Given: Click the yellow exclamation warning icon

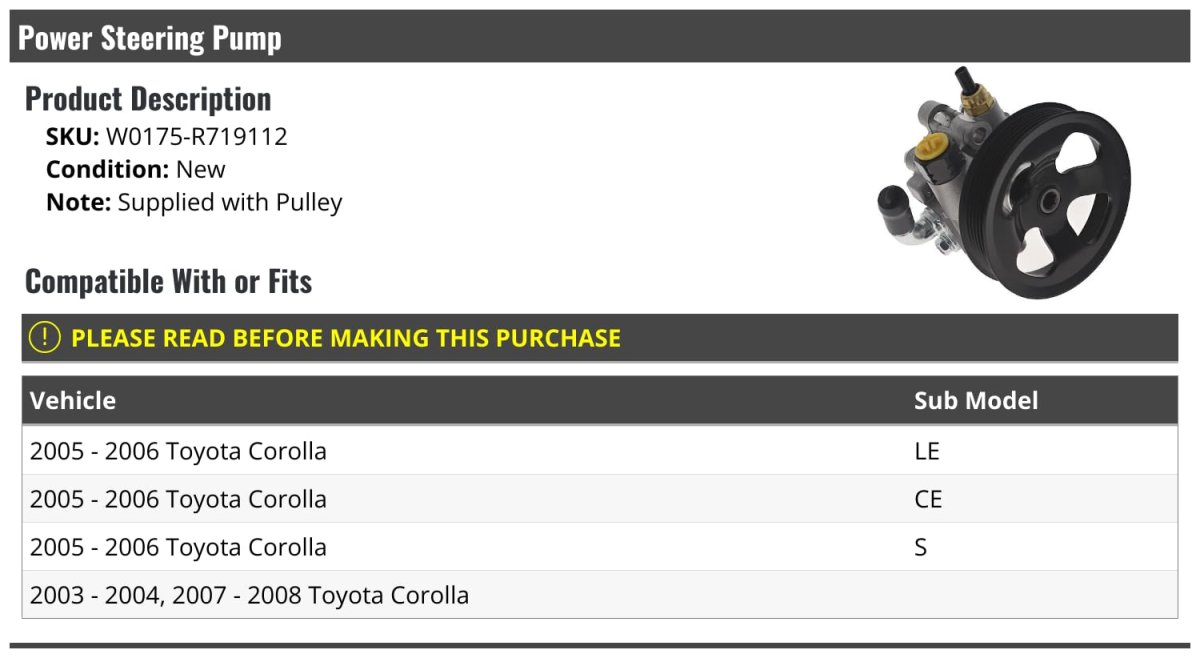Looking at the screenshot, I should coord(45,338).
